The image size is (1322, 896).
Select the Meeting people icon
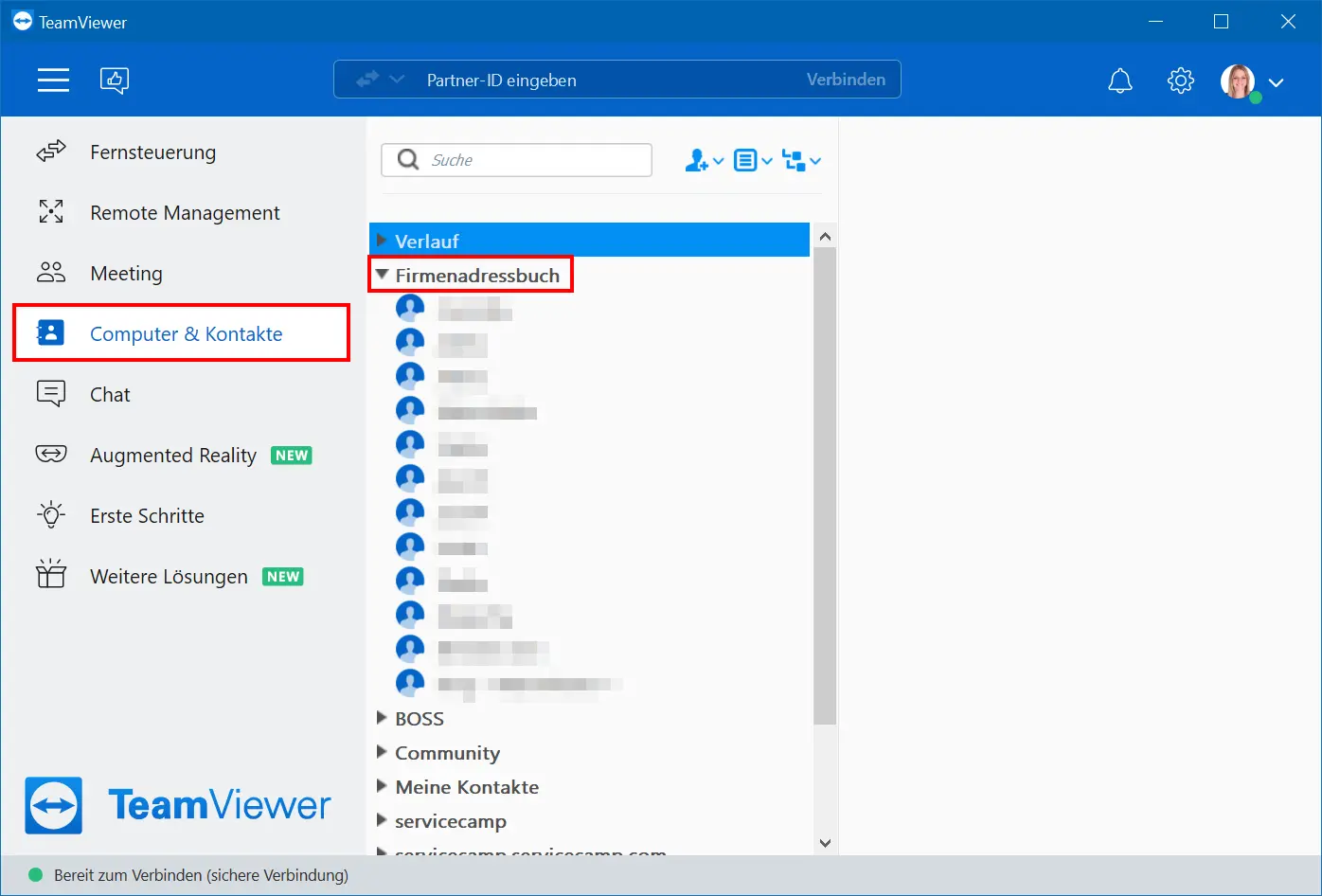pos(51,273)
